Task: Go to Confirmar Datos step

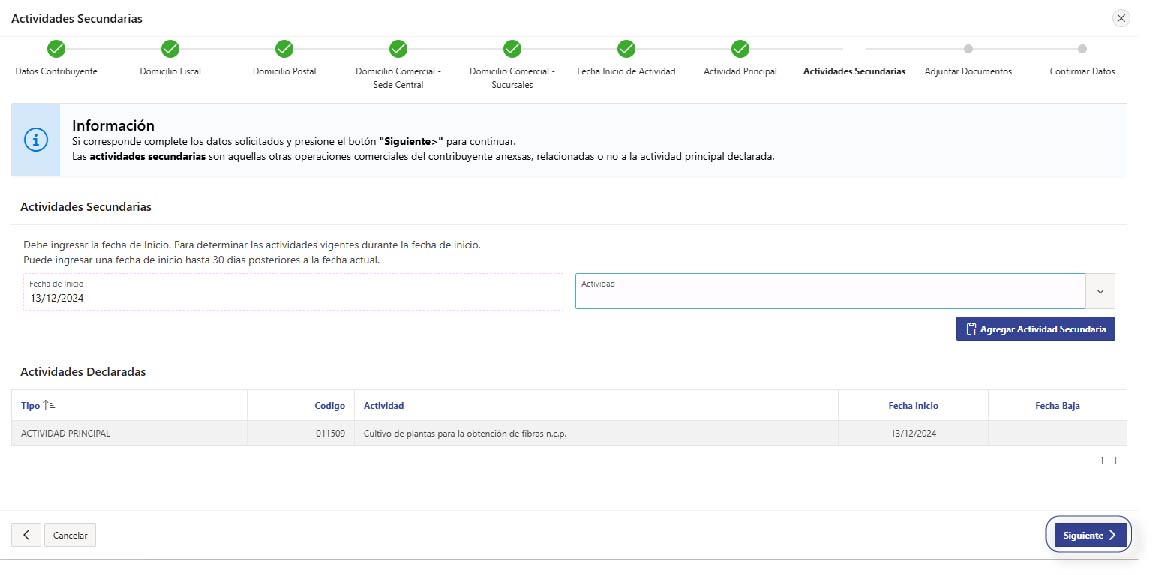Action: [1082, 49]
